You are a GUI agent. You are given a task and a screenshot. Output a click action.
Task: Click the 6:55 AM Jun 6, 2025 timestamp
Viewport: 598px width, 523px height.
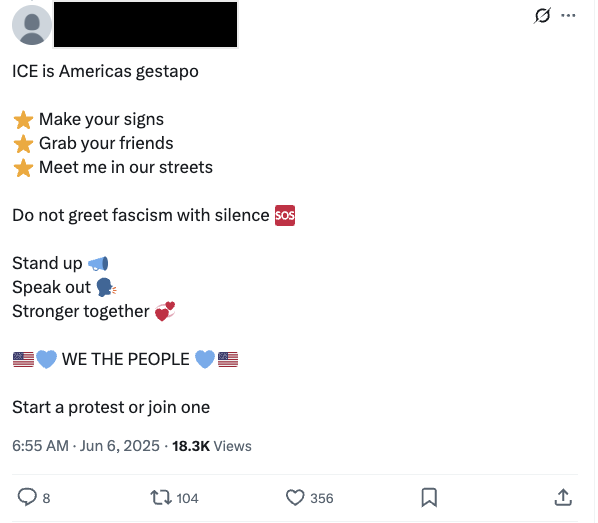tap(86, 446)
